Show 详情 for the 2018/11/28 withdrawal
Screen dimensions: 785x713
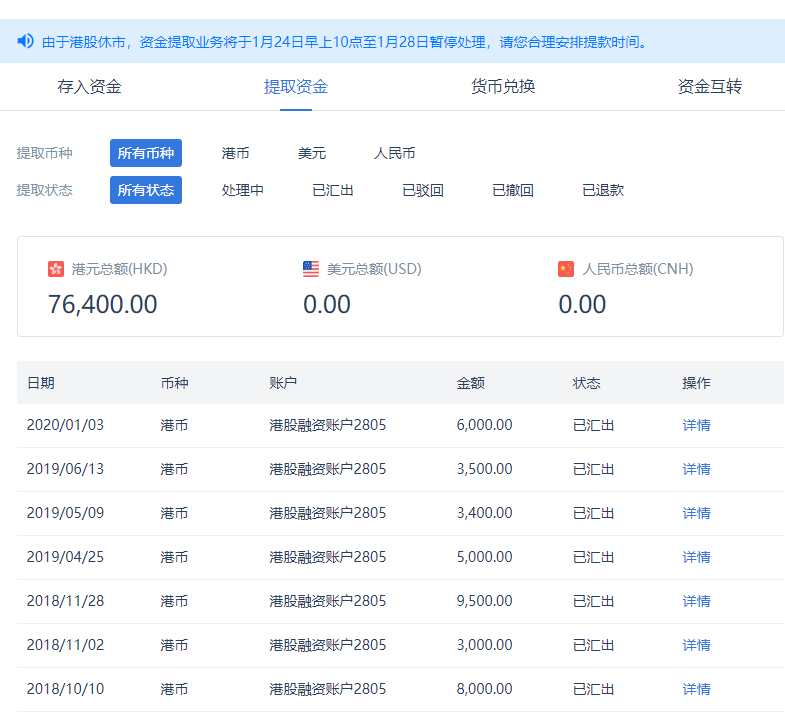[696, 601]
